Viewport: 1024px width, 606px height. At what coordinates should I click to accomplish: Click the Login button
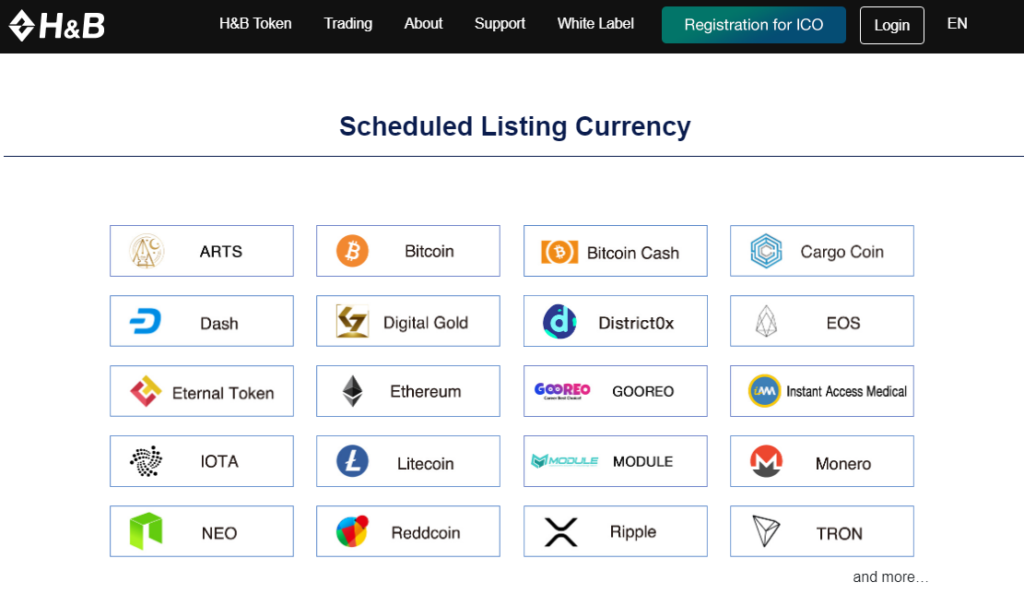[892, 25]
